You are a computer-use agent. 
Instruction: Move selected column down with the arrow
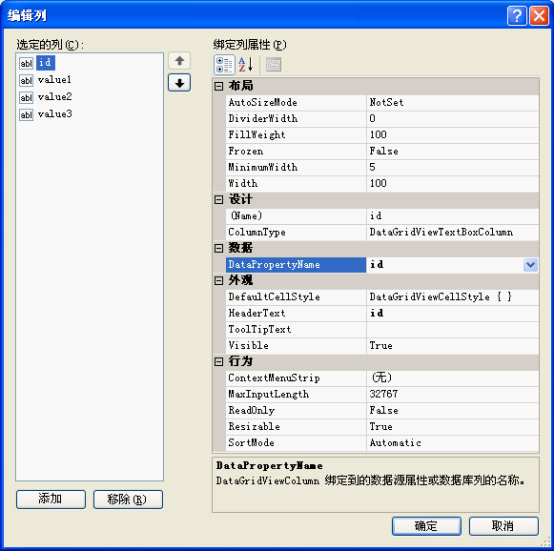pyautogui.click(x=179, y=83)
